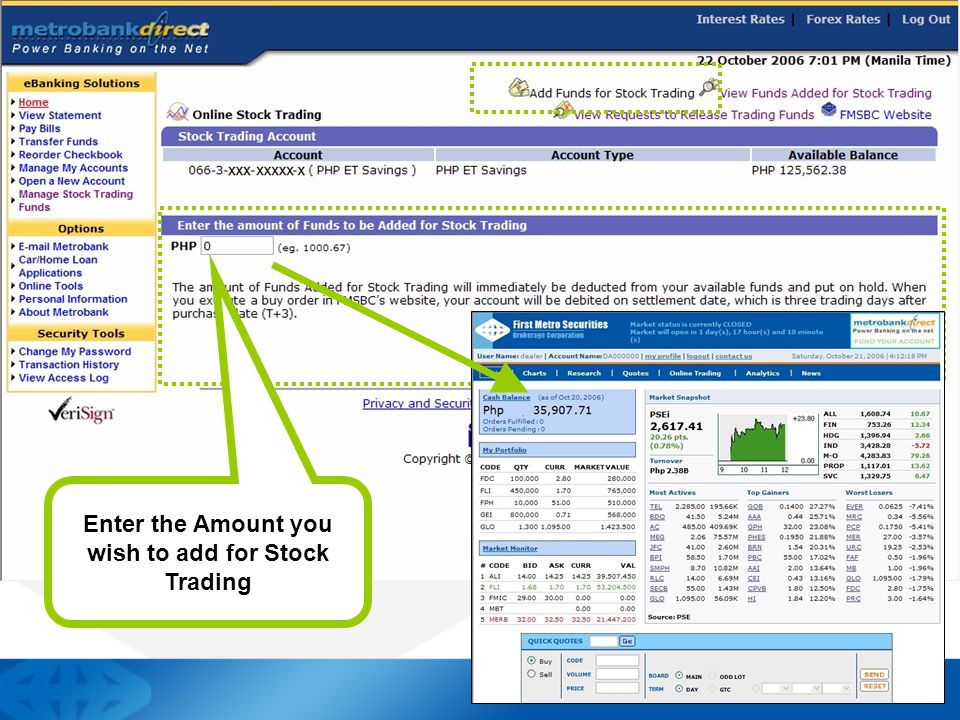Image resolution: width=960 pixels, height=720 pixels.
Task: Click the PRICE input field
Action: coord(617,688)
